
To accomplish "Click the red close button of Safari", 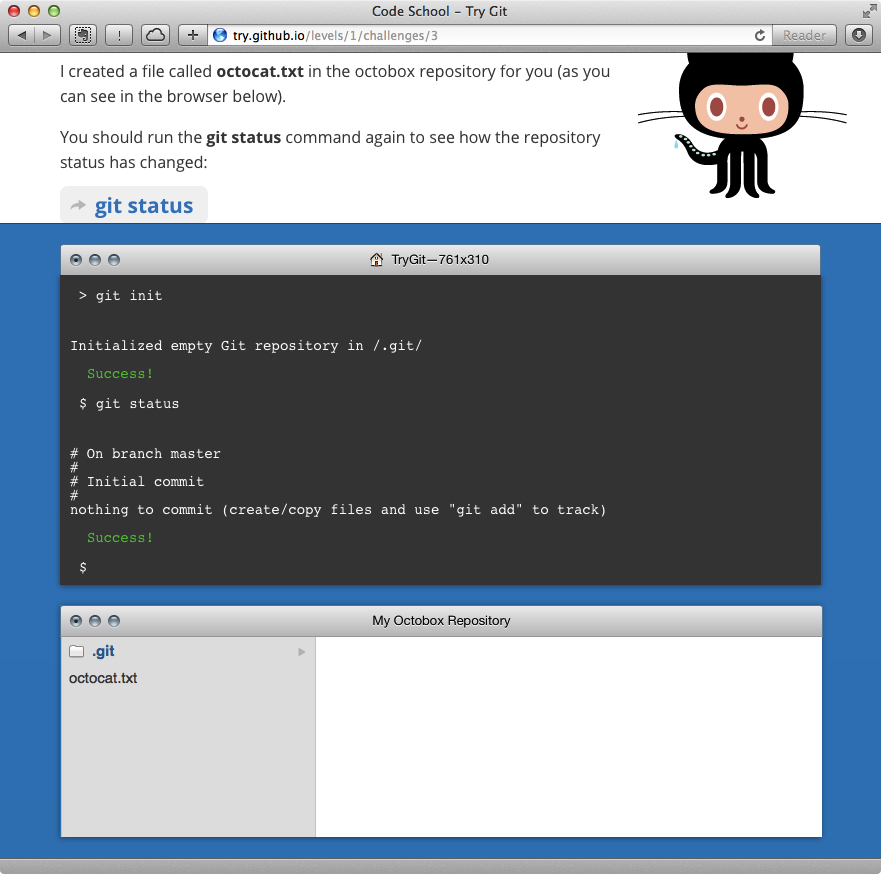I will pos(14,11).
